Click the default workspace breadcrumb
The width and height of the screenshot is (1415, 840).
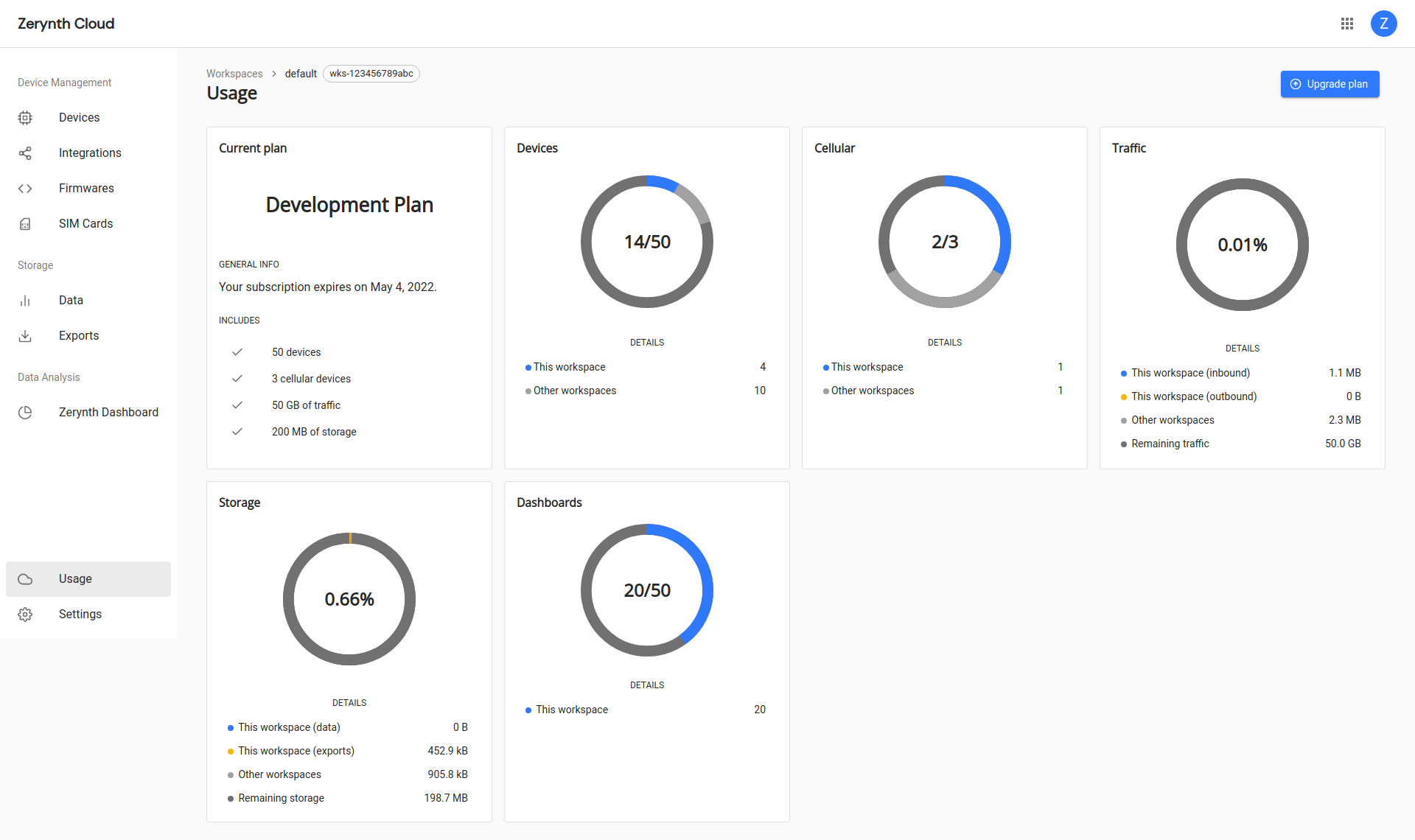pos(301,74)
